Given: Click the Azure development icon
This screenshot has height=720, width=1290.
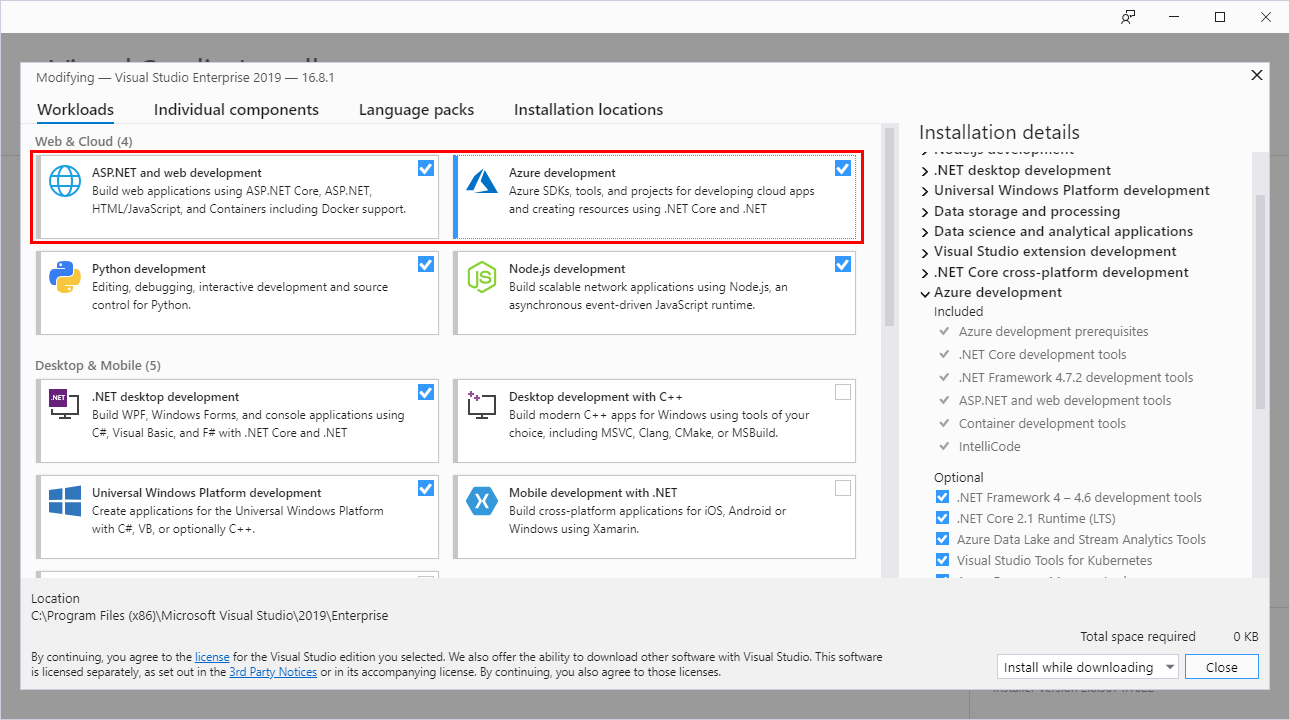Looking at the screenshot, I should point(481,180).
